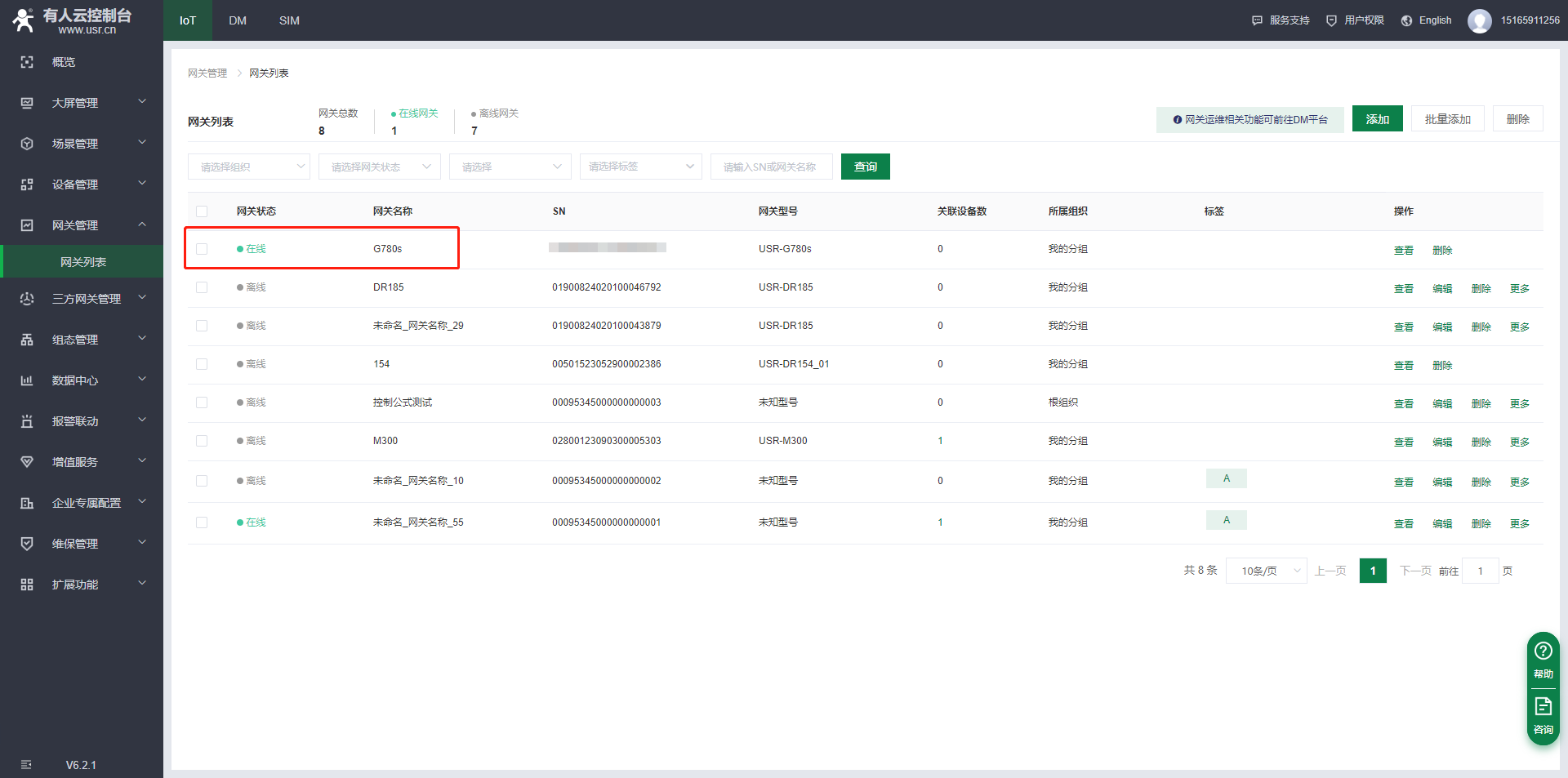Click the 查询 search button
The width and height of the screenshot is (1568, 778).
click(x=865, y=167)
